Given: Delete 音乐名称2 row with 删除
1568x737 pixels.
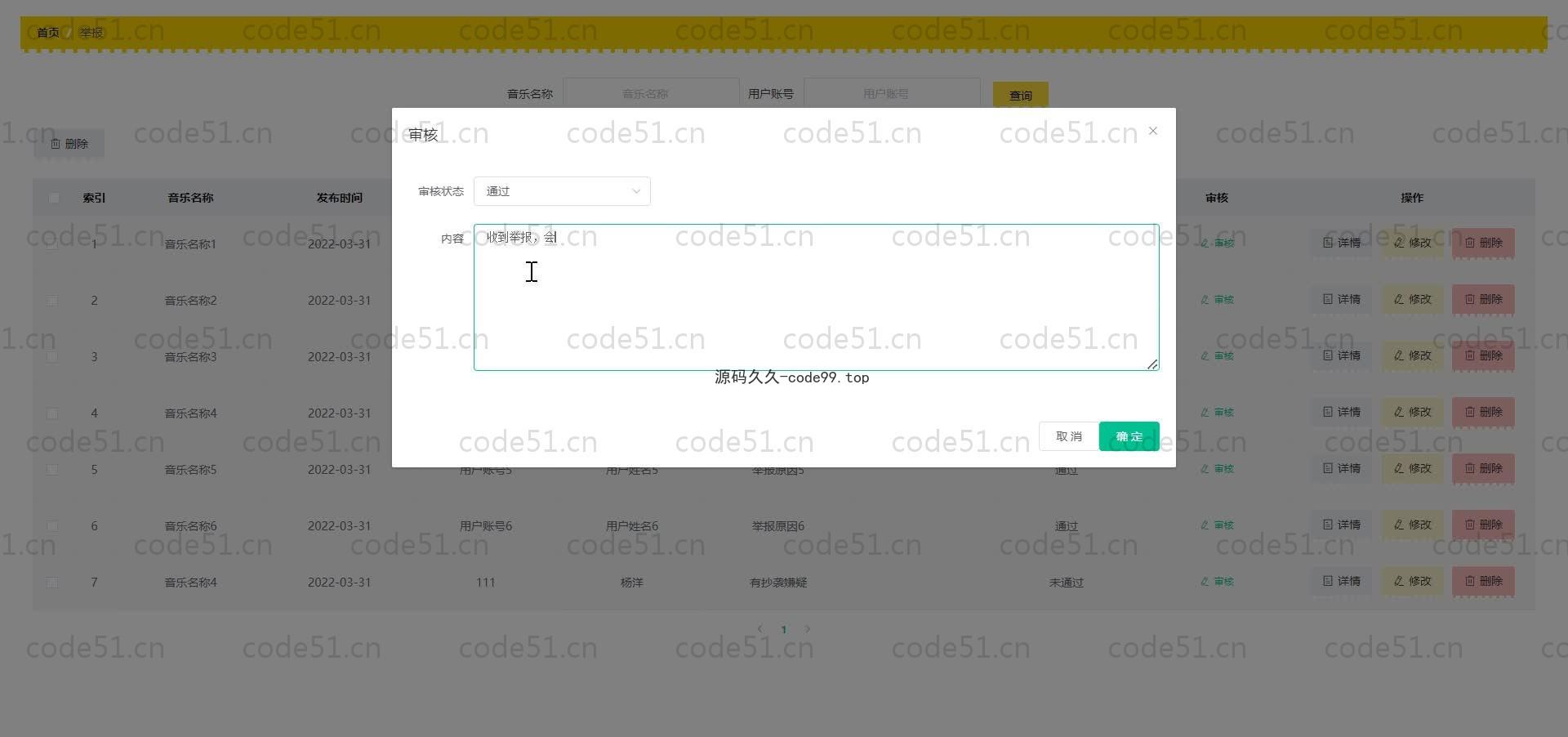Looking at the screenshot, I should (1483, 299).
